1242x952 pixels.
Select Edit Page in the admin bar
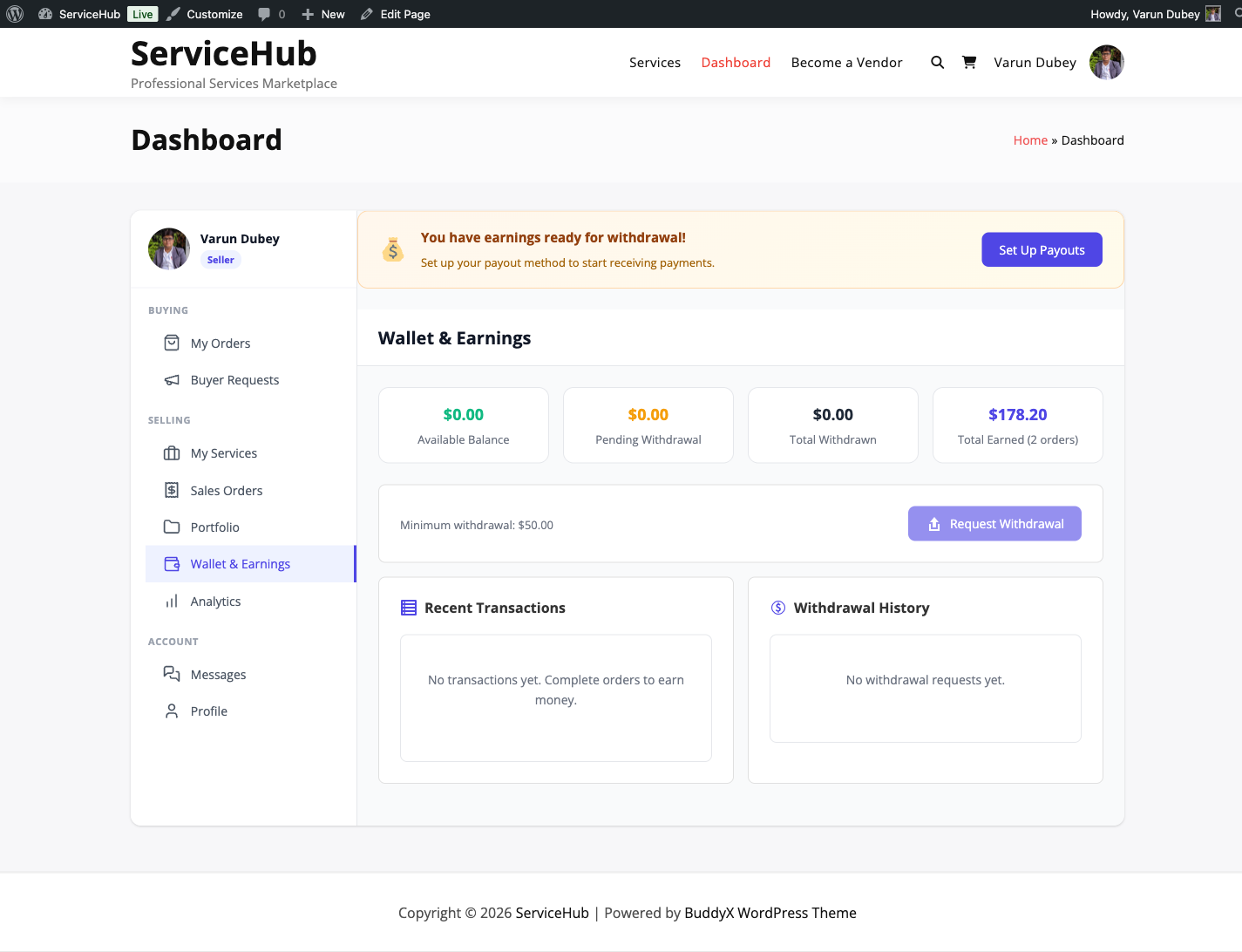(395, 13)
